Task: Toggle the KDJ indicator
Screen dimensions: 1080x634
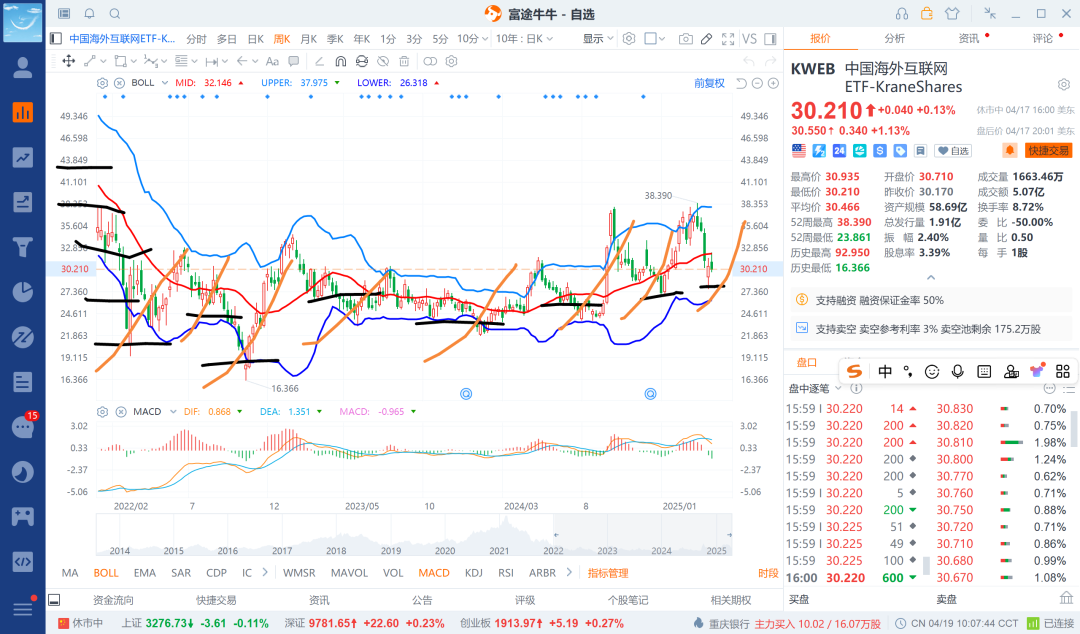Action: point(475,573)
